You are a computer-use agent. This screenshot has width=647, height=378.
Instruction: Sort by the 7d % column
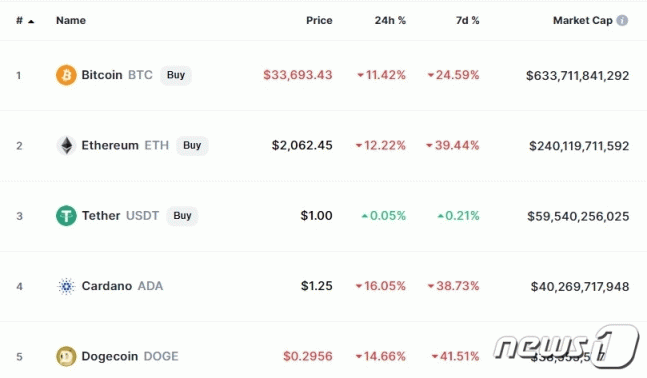click(x=468, y=20)
